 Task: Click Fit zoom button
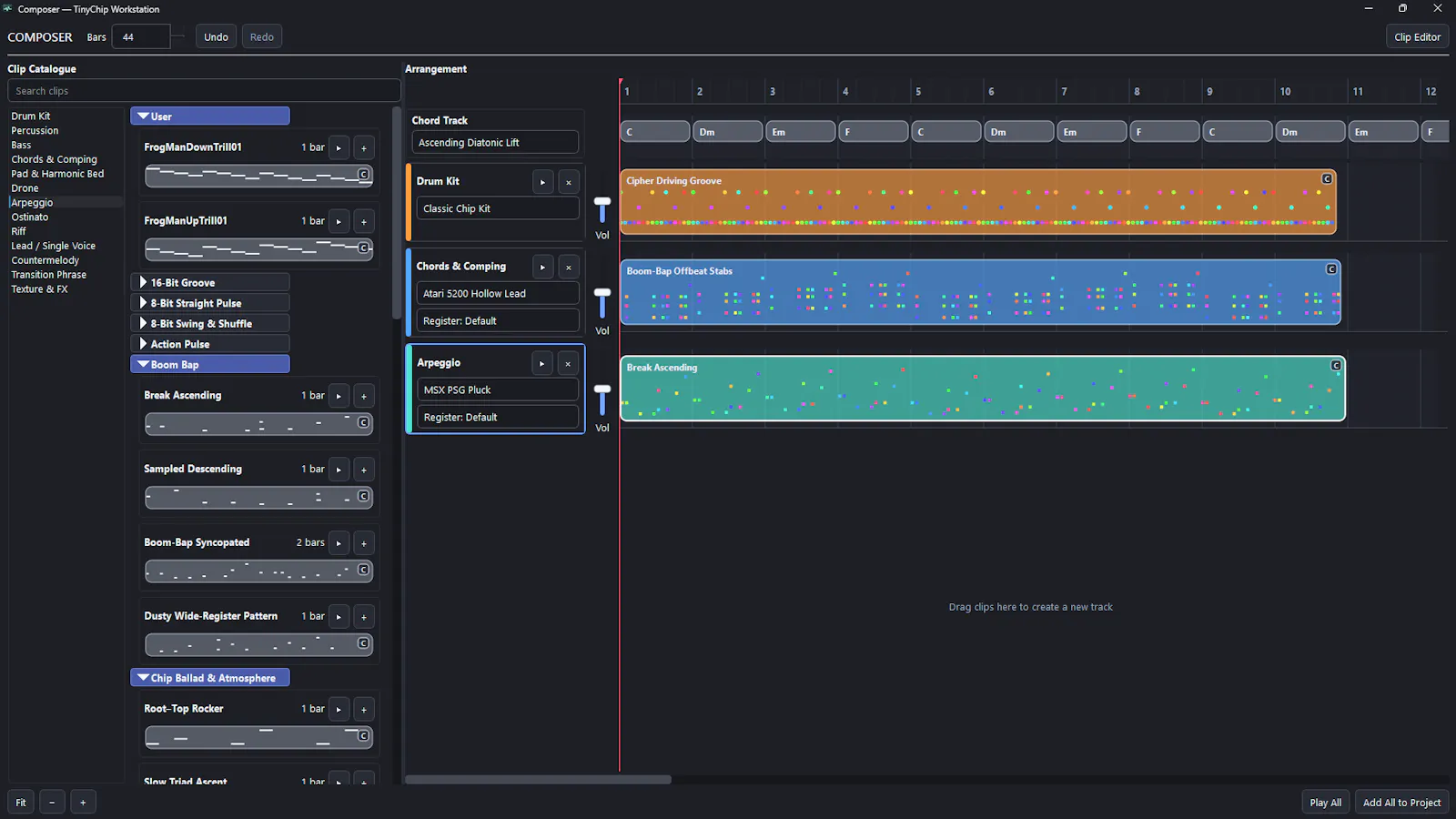pyautogui.click(x=21, y=802)
